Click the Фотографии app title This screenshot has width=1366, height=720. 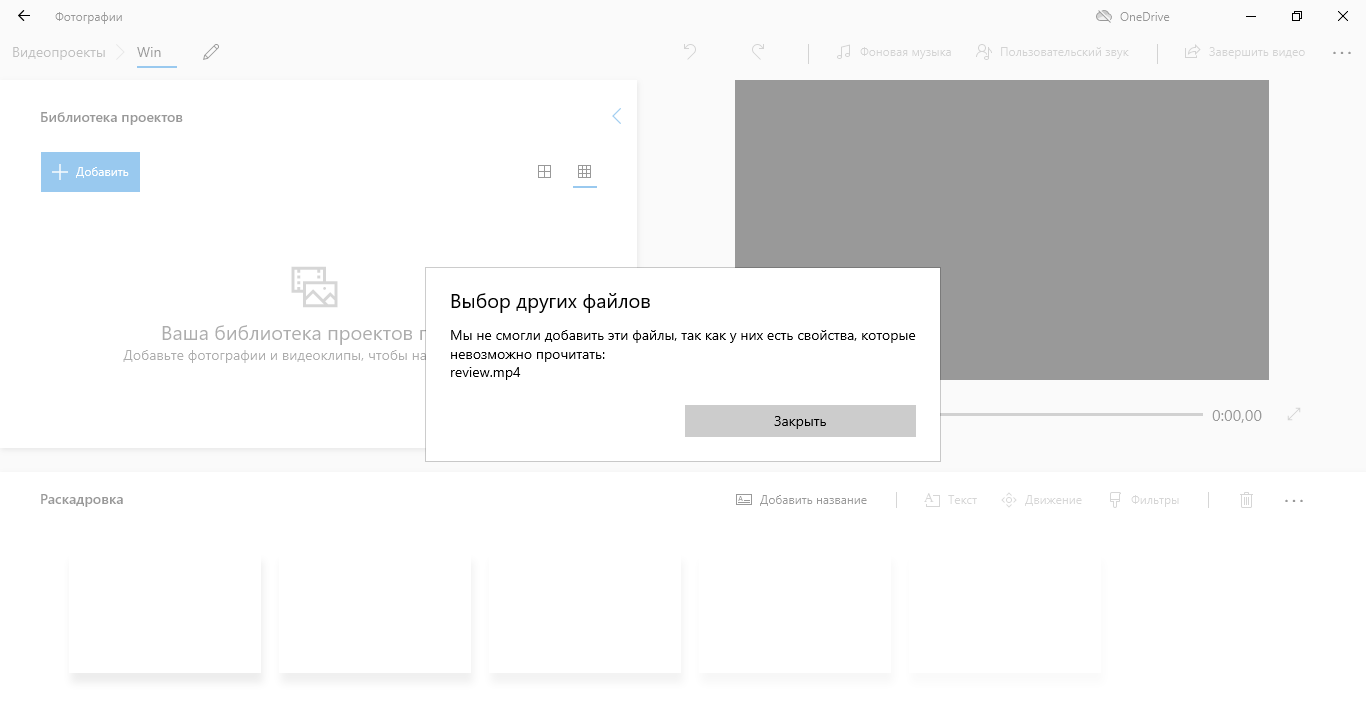click(89, 17)
